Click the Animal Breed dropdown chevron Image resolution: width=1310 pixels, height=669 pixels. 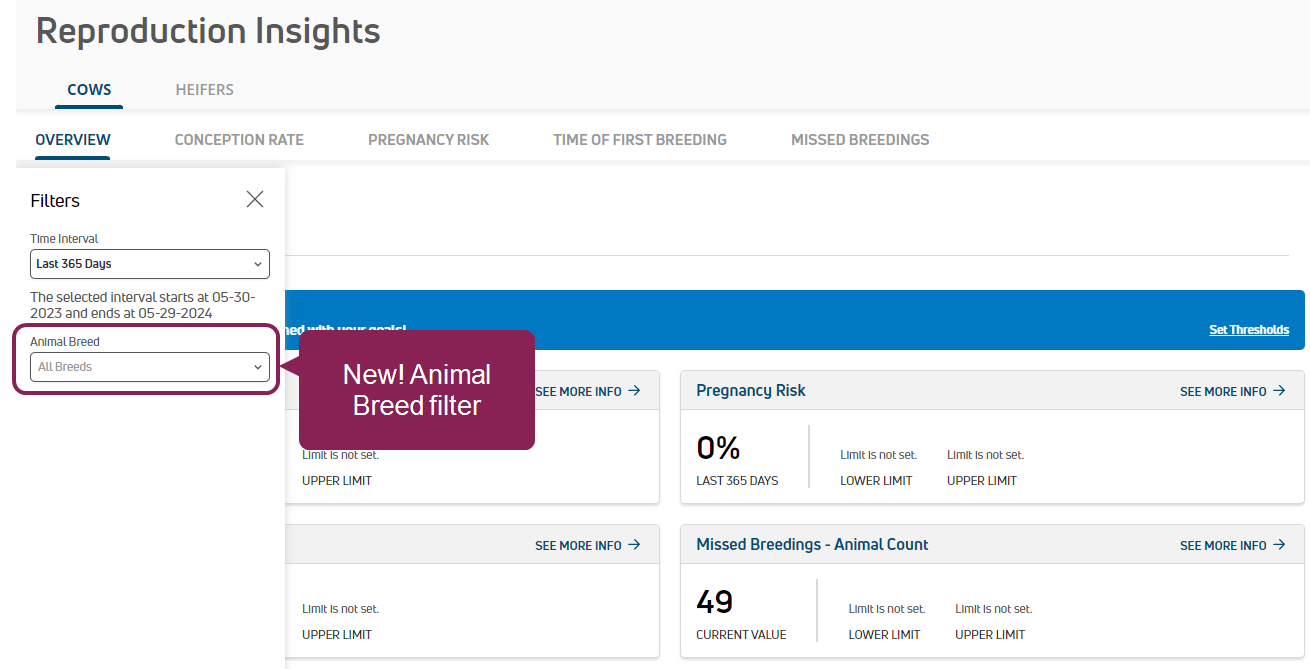click(258, 368)
